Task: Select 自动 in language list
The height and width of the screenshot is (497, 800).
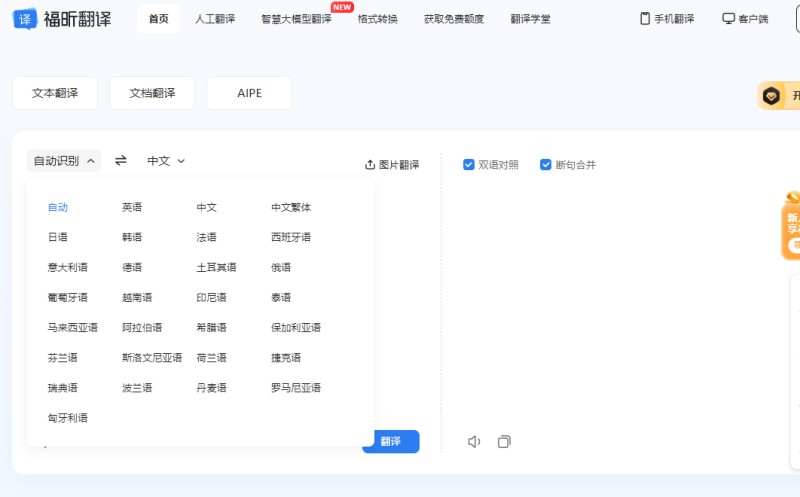Action: point(58,207)
